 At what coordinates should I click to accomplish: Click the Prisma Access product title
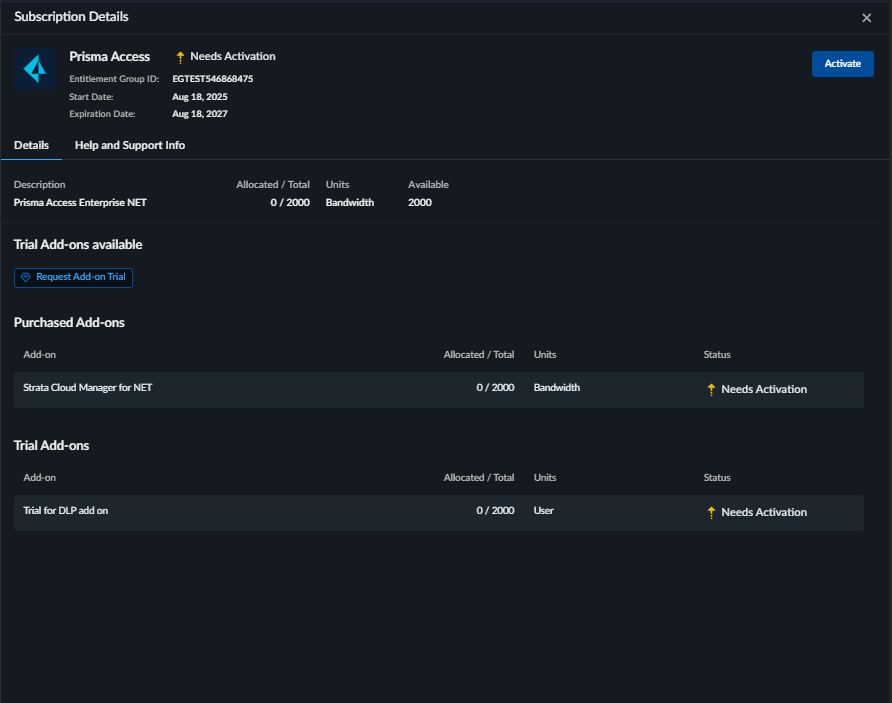(109, 56)
